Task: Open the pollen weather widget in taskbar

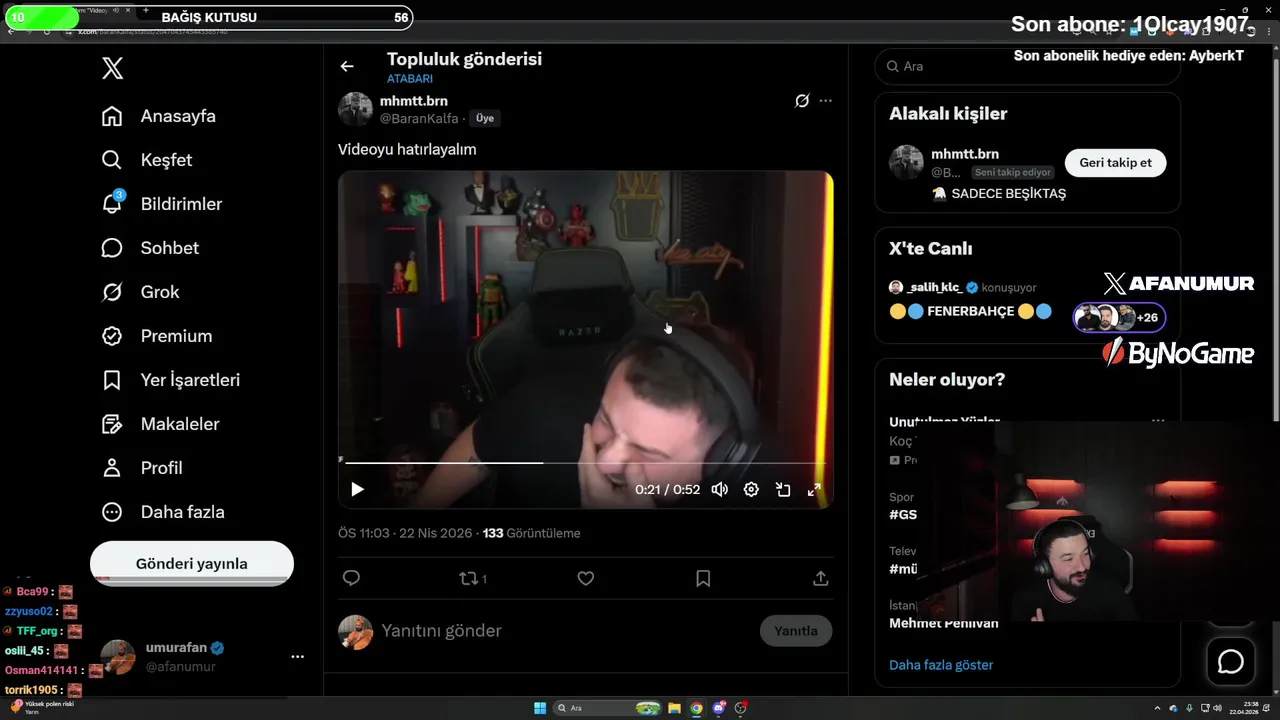Action: tap(42, 707)
